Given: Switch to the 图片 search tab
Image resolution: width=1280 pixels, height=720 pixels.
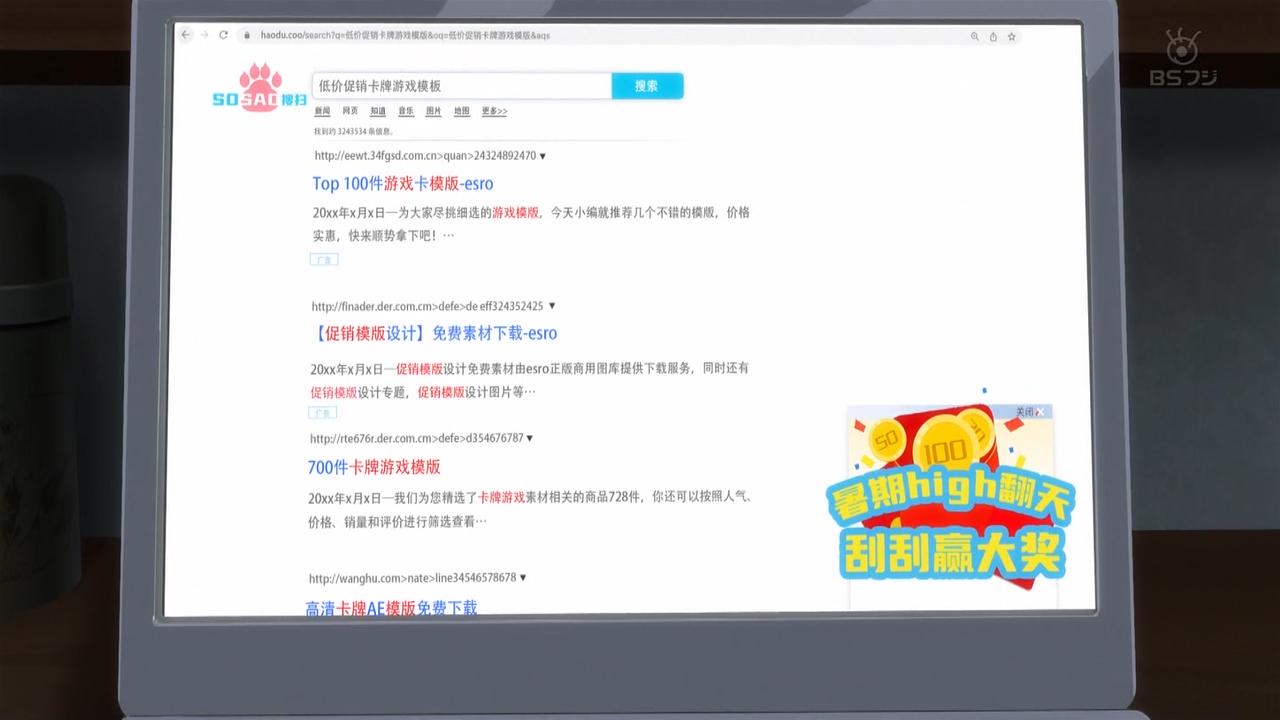Looking at the screenshot, I should pyautogui.click(x=433, y=111).
